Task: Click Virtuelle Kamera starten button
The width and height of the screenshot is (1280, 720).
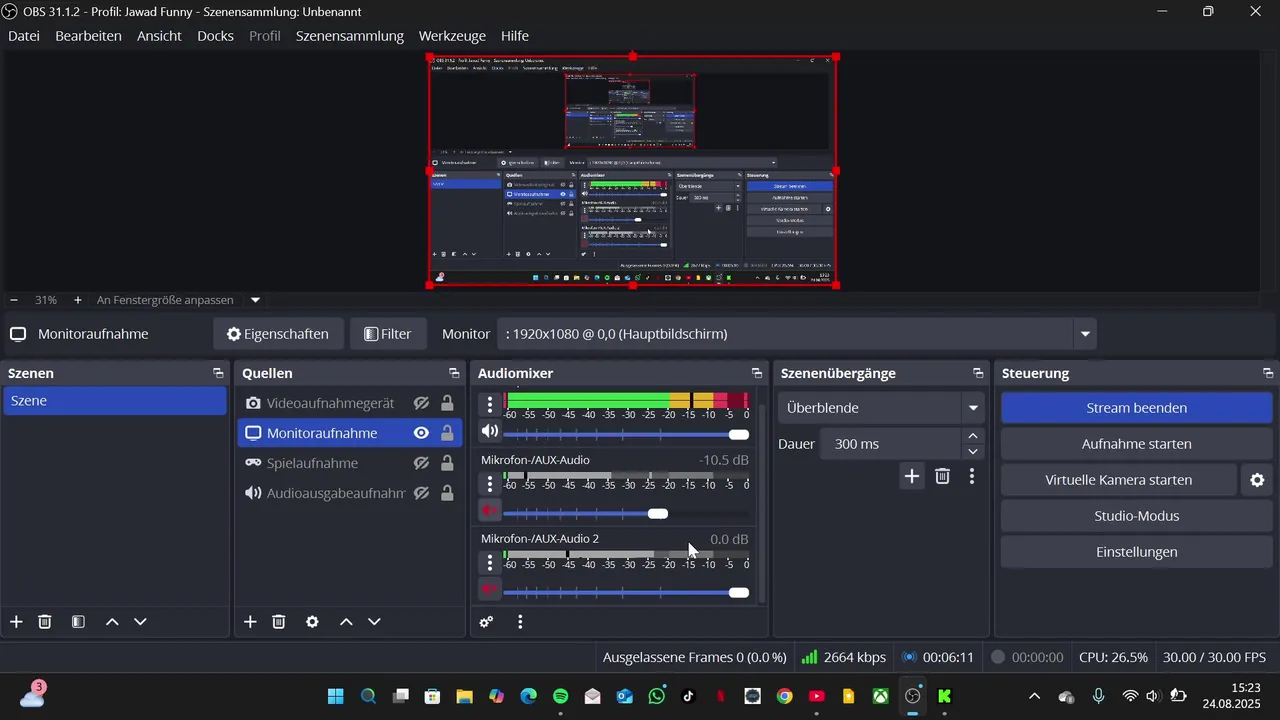Action: click(1119, 480)
